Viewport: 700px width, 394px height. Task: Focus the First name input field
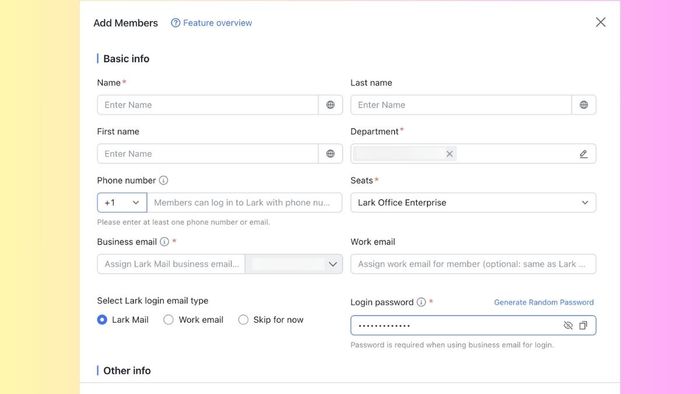(208, 153)
